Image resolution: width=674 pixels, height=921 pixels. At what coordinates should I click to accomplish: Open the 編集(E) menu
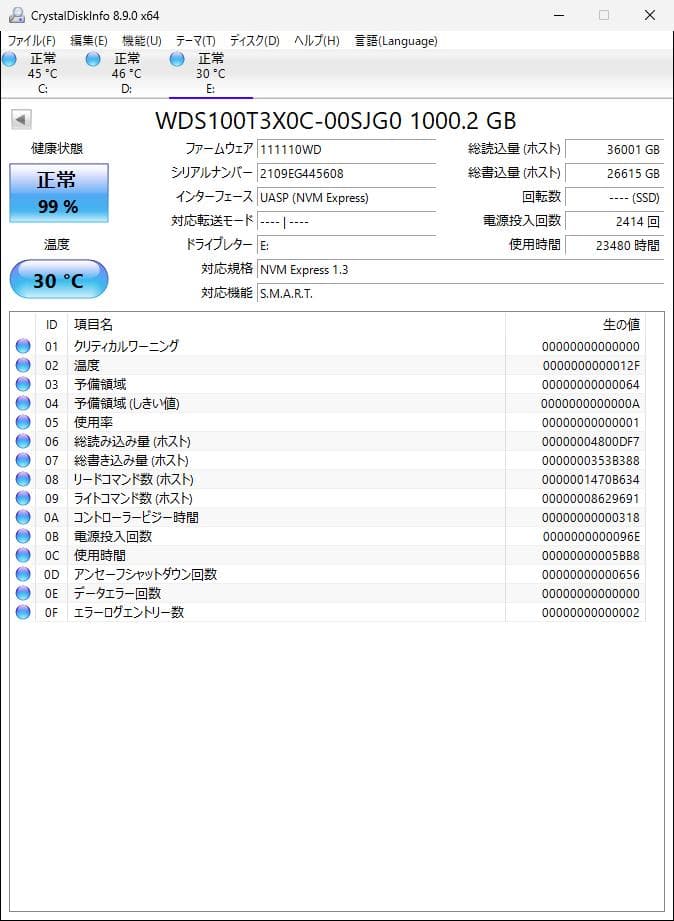click(x=89, y=41)
